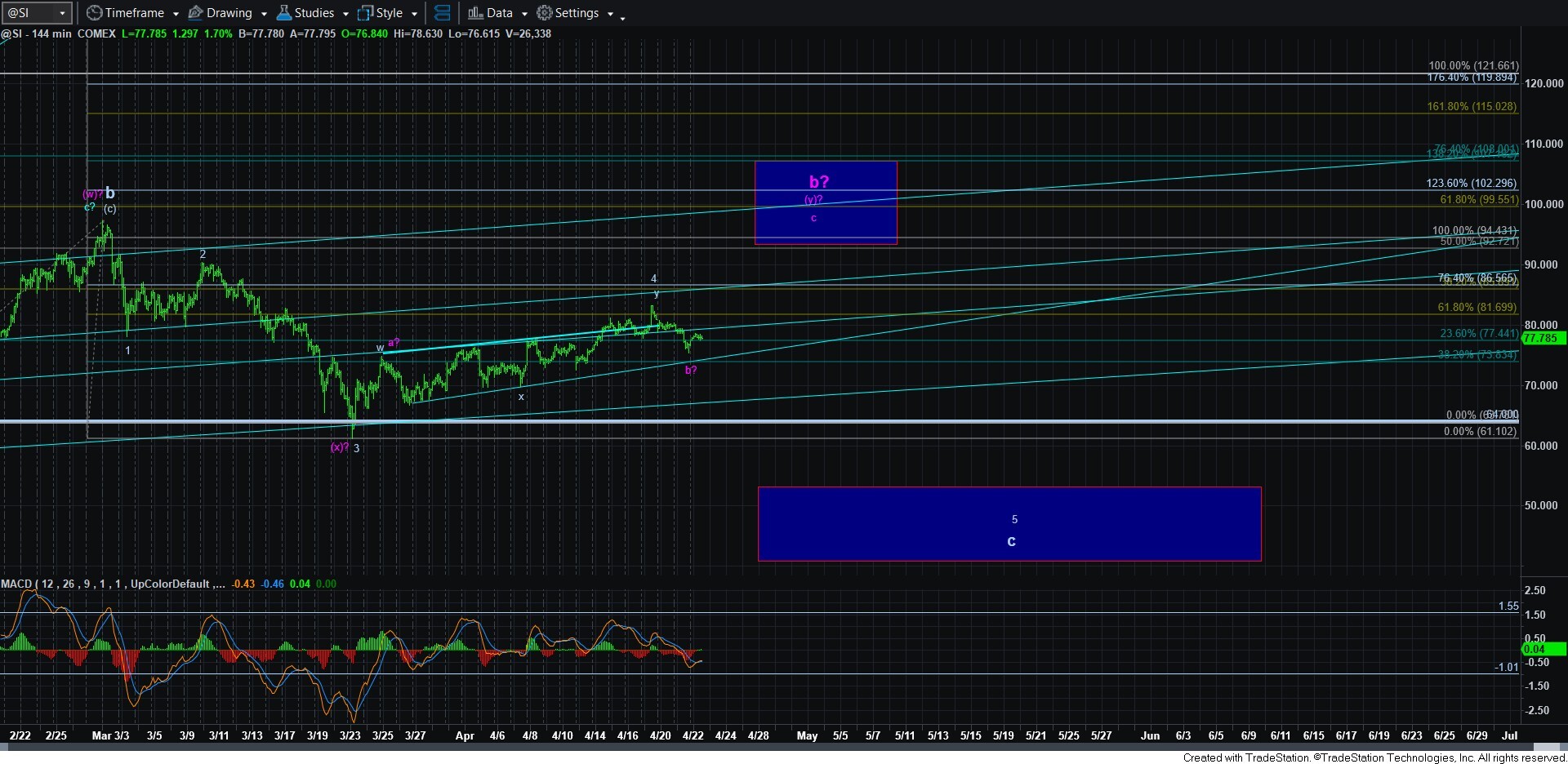The height and width of the screenshot is (764, 1568).
Task: Click the Drawing pencil icon
Action: pyautogui.click(x=196, y=13)
